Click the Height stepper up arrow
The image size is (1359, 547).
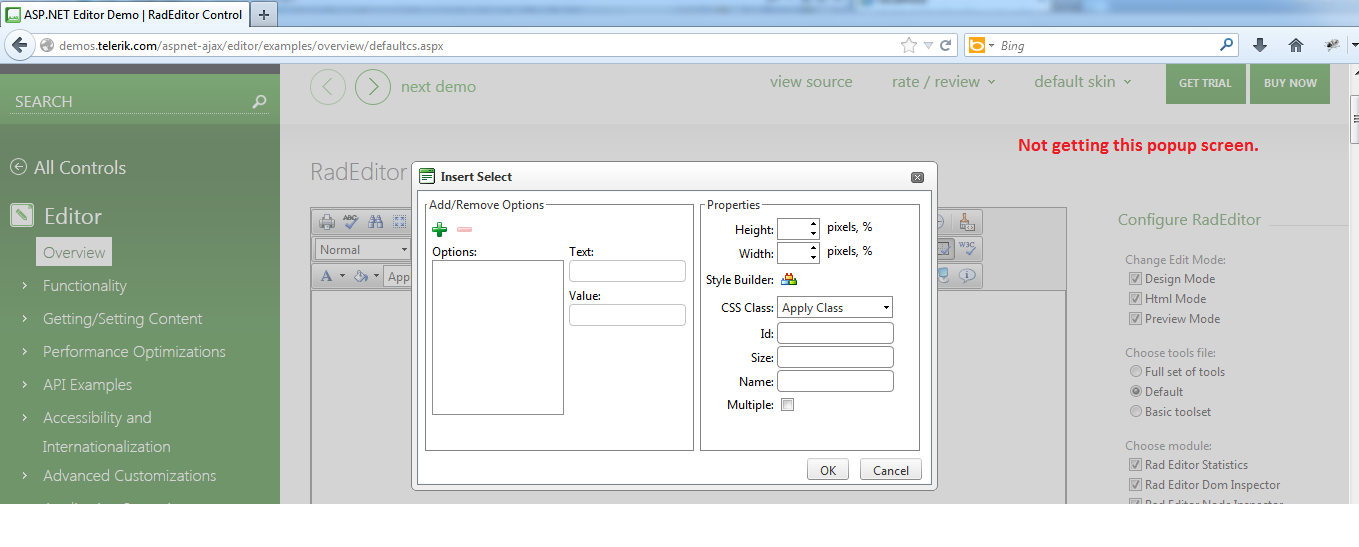813,224
